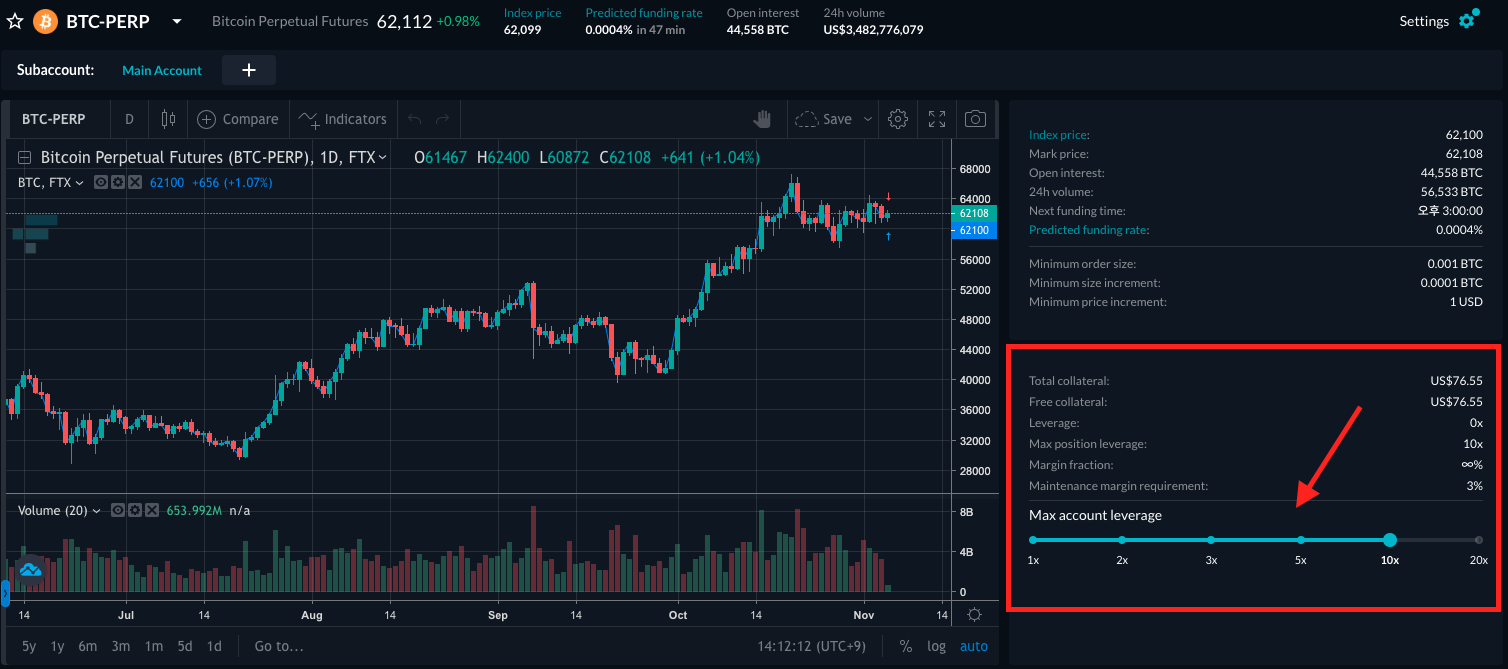This screenshot has height=669, width=1508.
Task: Click the Max position leverage 10x value
Action: pyautogui.click(x=1473, y=444)
